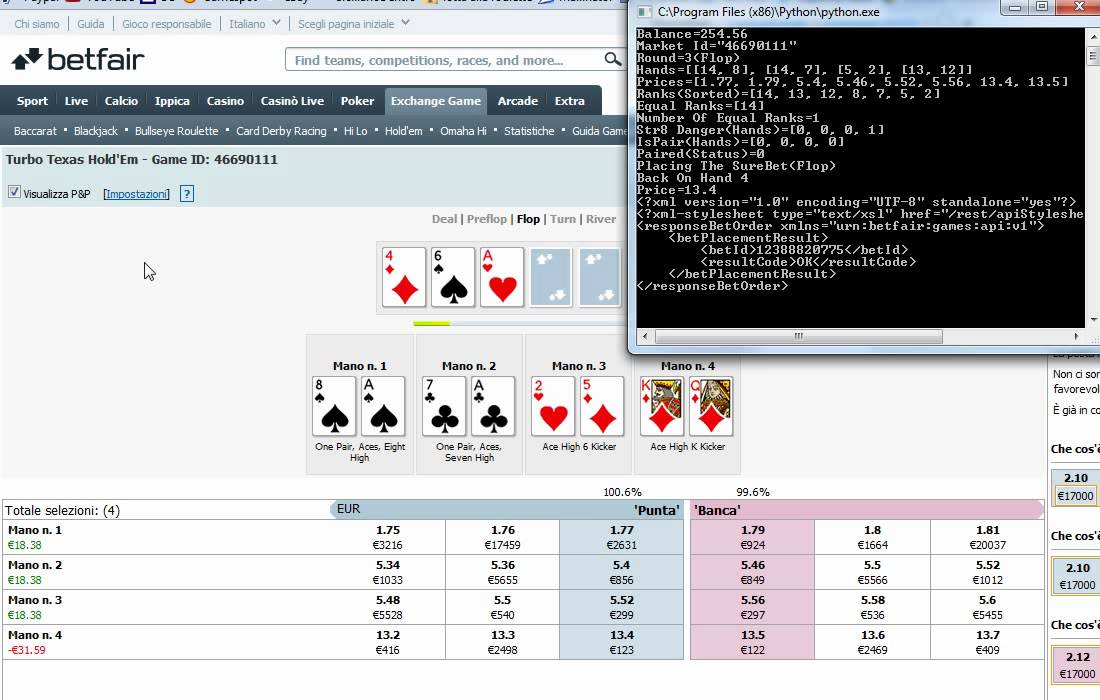
Task: Click the 7 of clubs in Mano n. 2
Action: pyautogui.click(x=444, y=406)
